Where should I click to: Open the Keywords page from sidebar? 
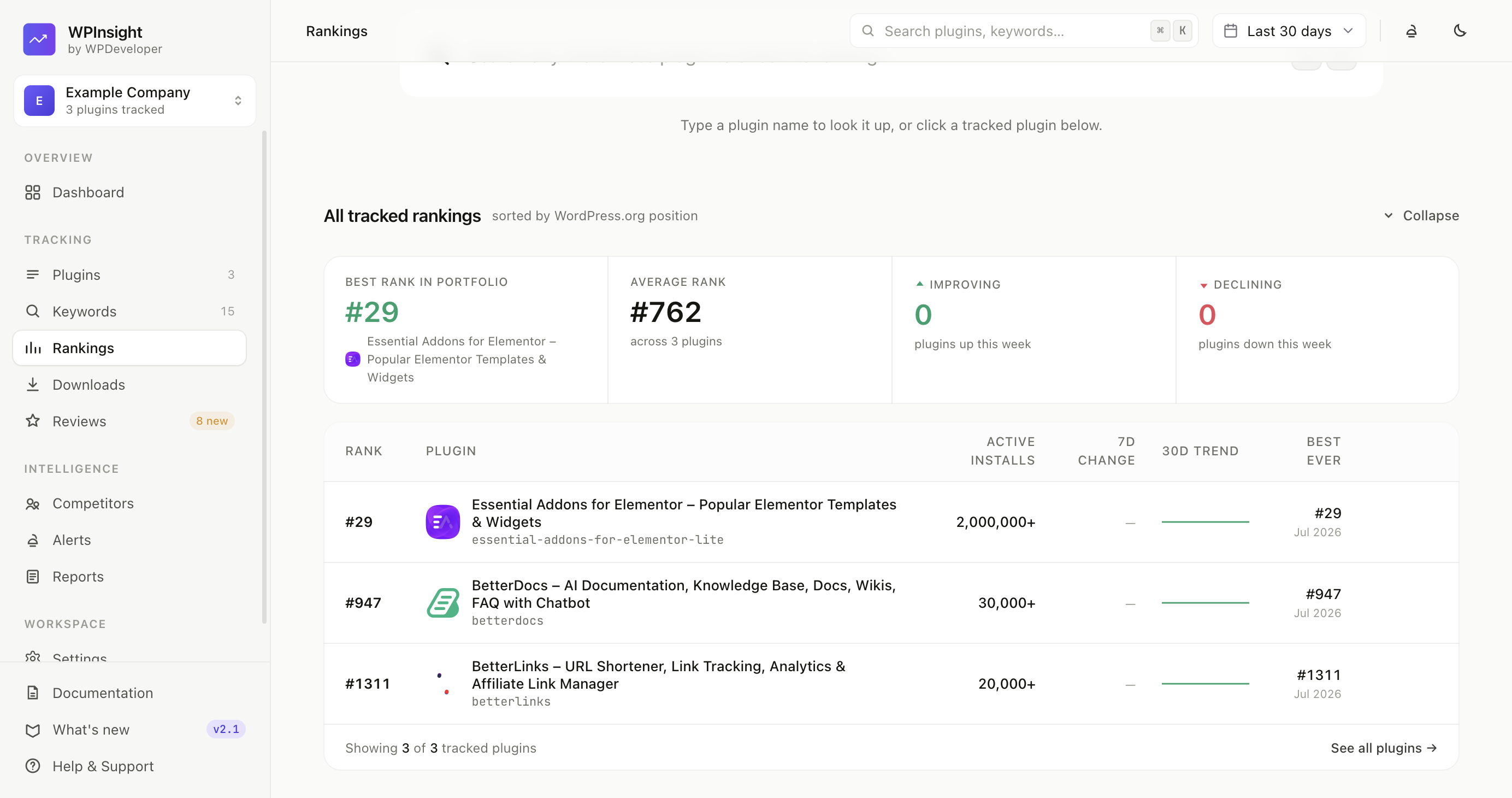coord(129,311)
